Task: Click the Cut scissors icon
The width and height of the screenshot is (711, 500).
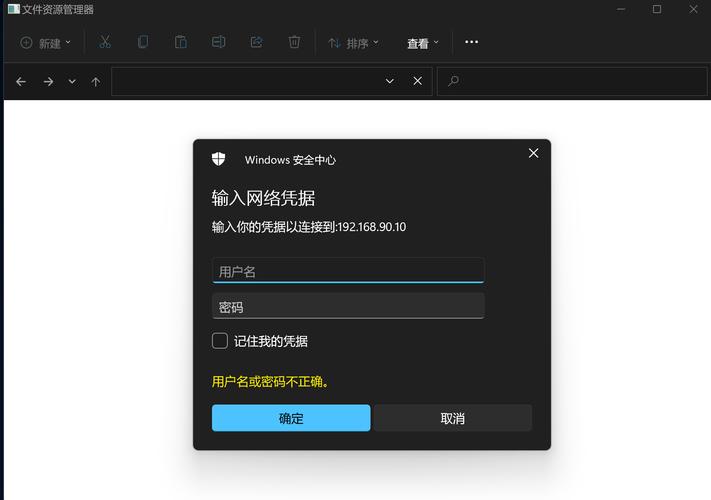Action: (105, 42)
